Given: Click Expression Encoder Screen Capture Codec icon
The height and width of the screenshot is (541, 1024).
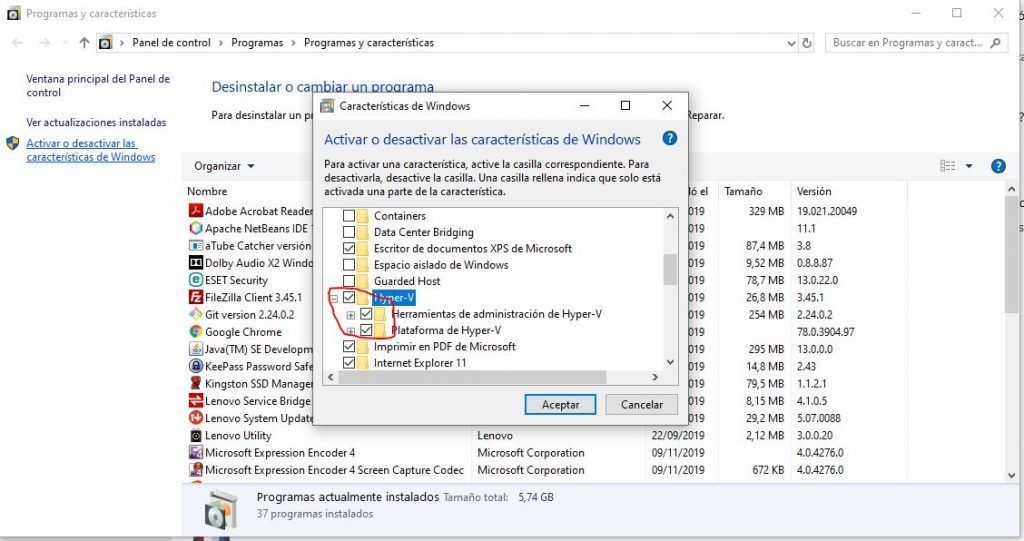Looking at the screenshot, I should pos(195,469).
